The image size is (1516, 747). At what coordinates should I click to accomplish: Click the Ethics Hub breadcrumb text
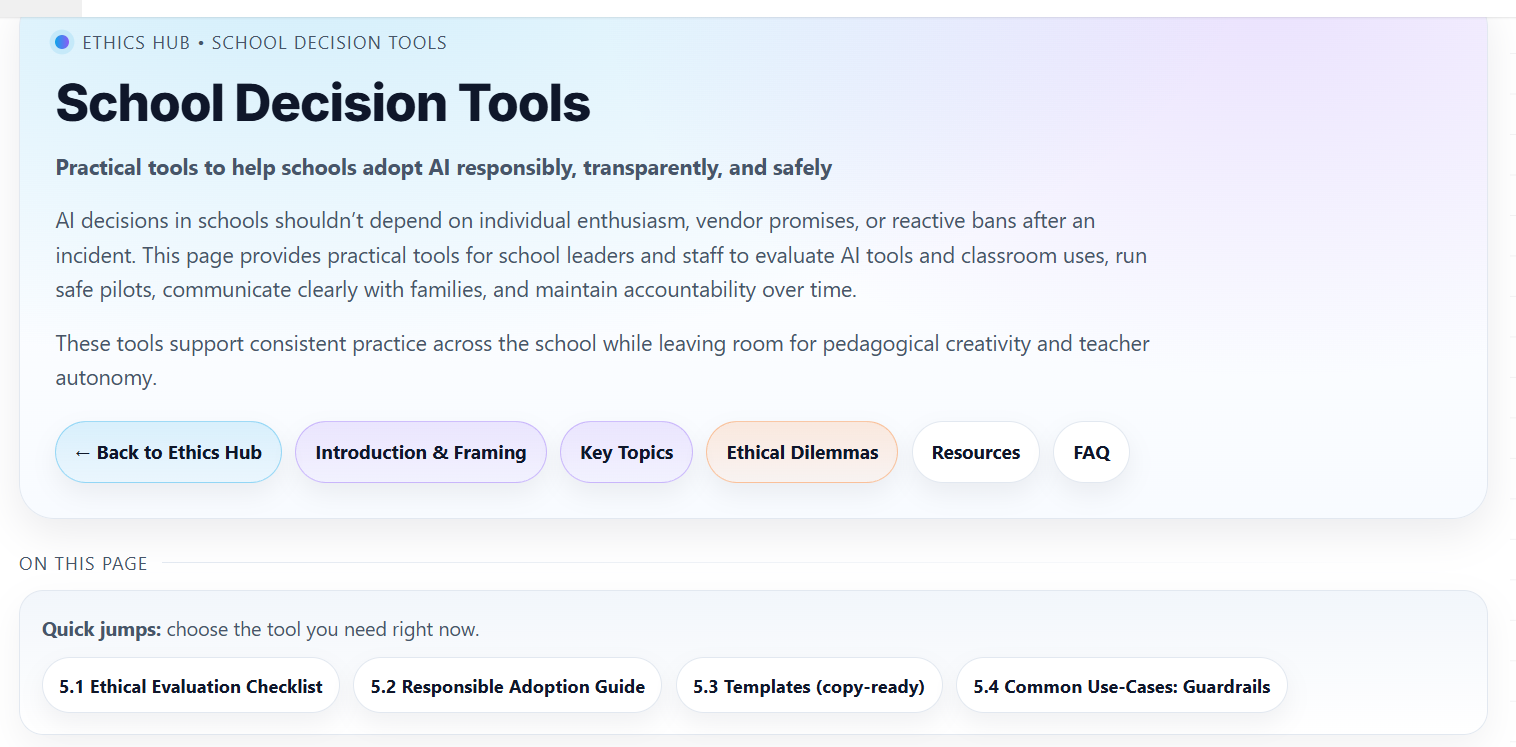(x=136, y=43)
